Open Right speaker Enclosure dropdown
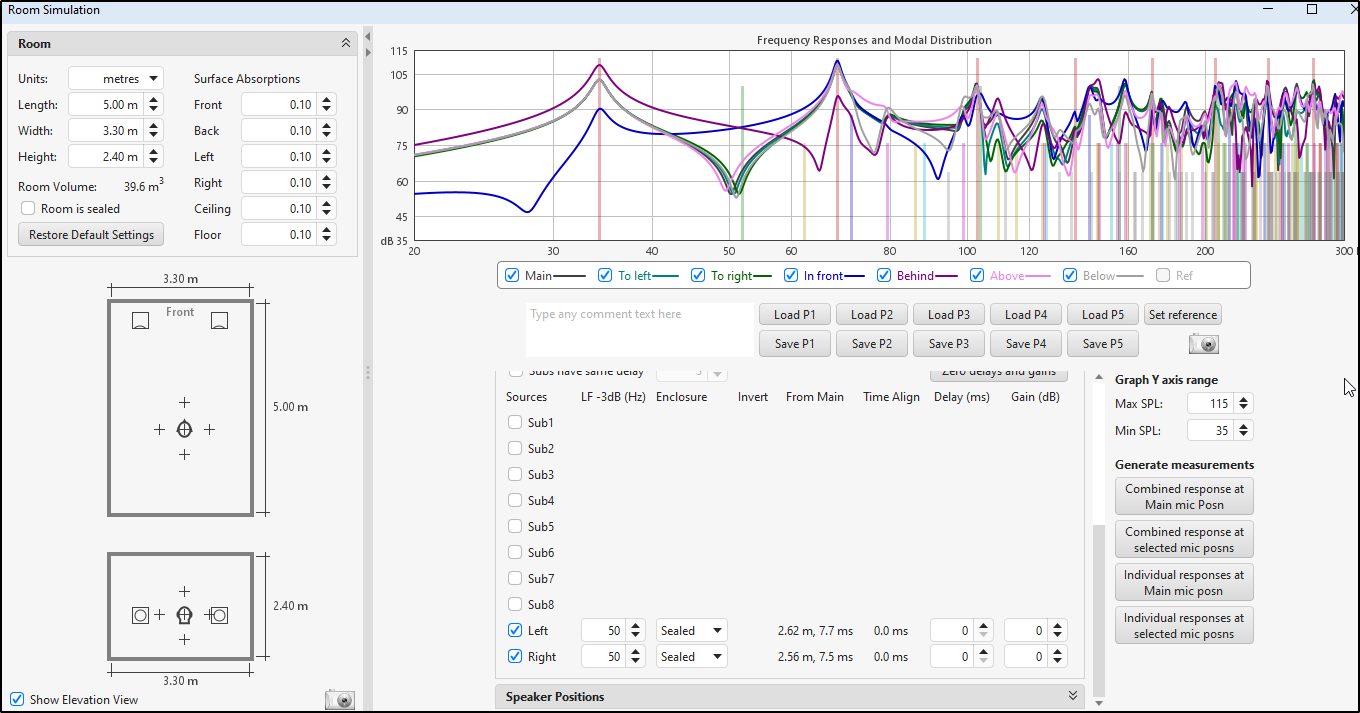The height and width of the screenshot is (713, 1360). 692,657
